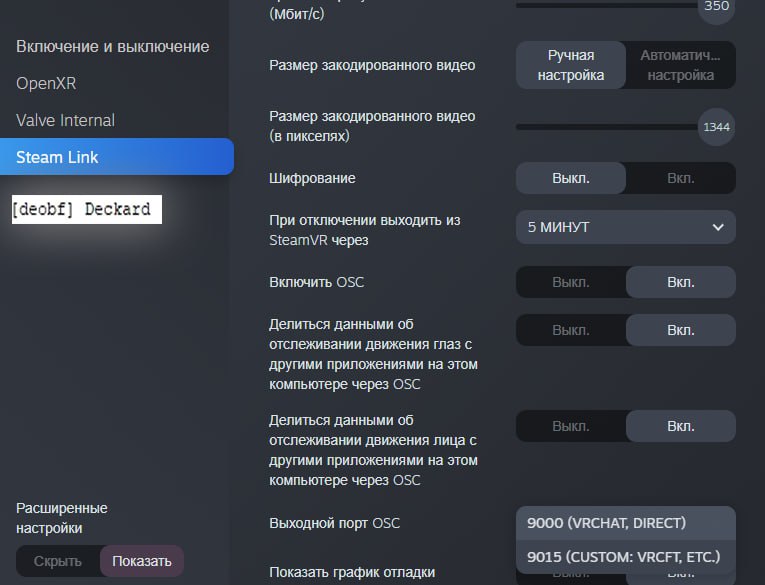Open the Valve Internal section

click(x=65, y=120)
